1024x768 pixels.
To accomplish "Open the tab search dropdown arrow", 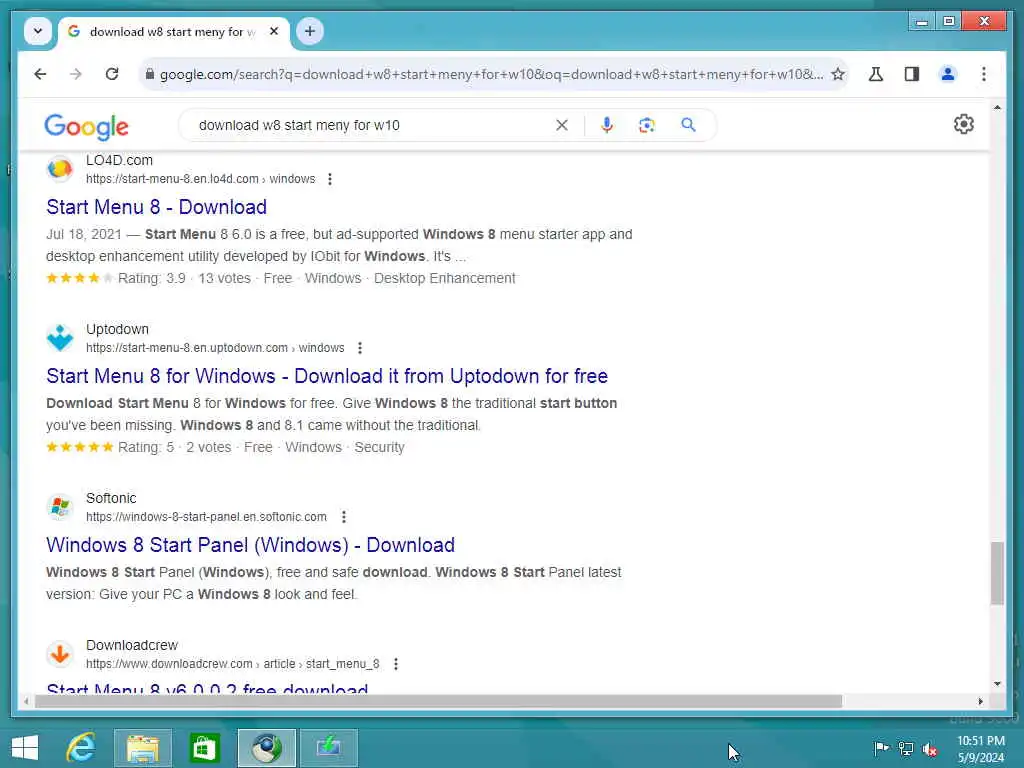I will point(38,31).
